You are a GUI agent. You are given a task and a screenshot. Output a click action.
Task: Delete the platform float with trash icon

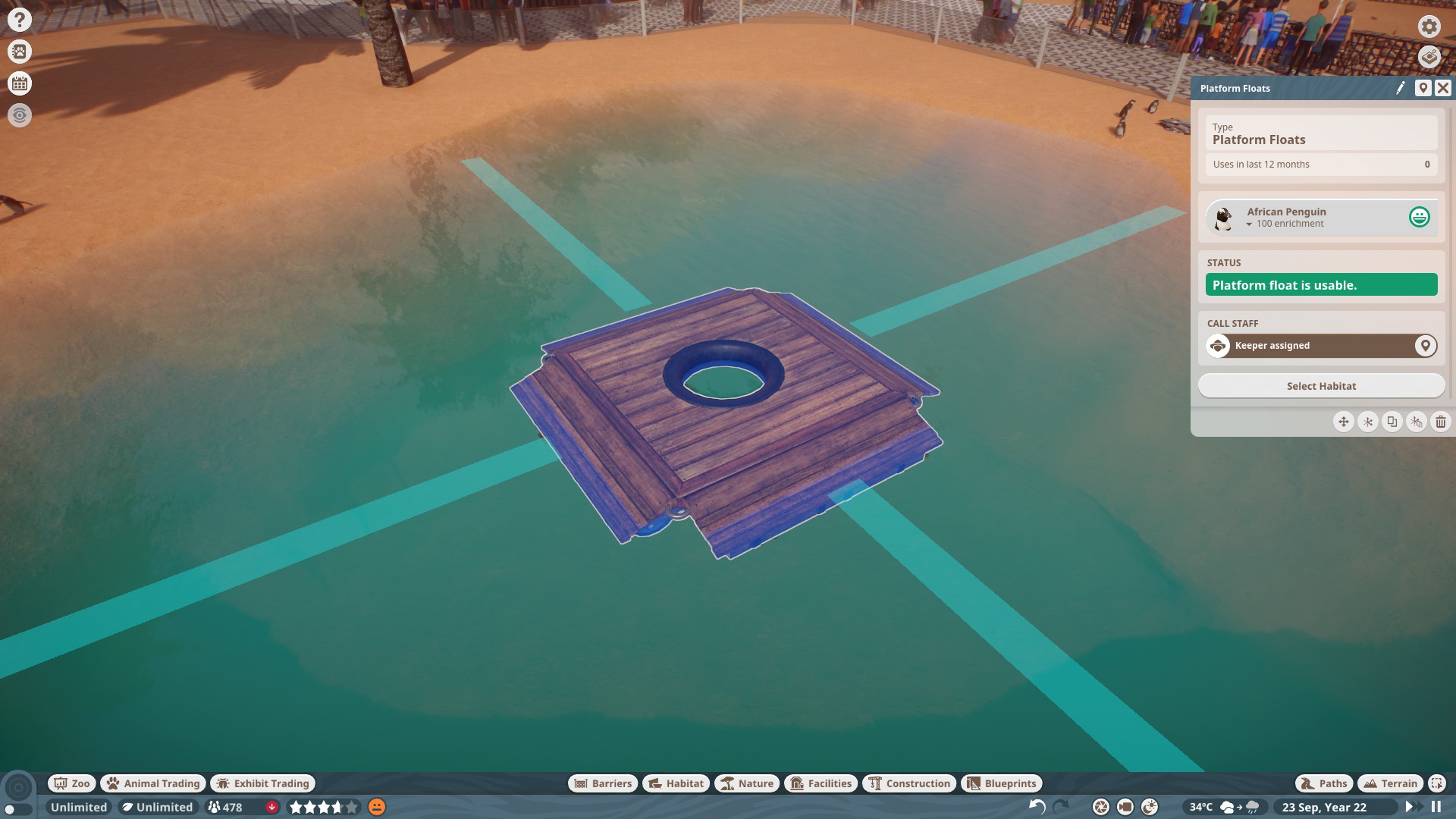coord(1440,422)
